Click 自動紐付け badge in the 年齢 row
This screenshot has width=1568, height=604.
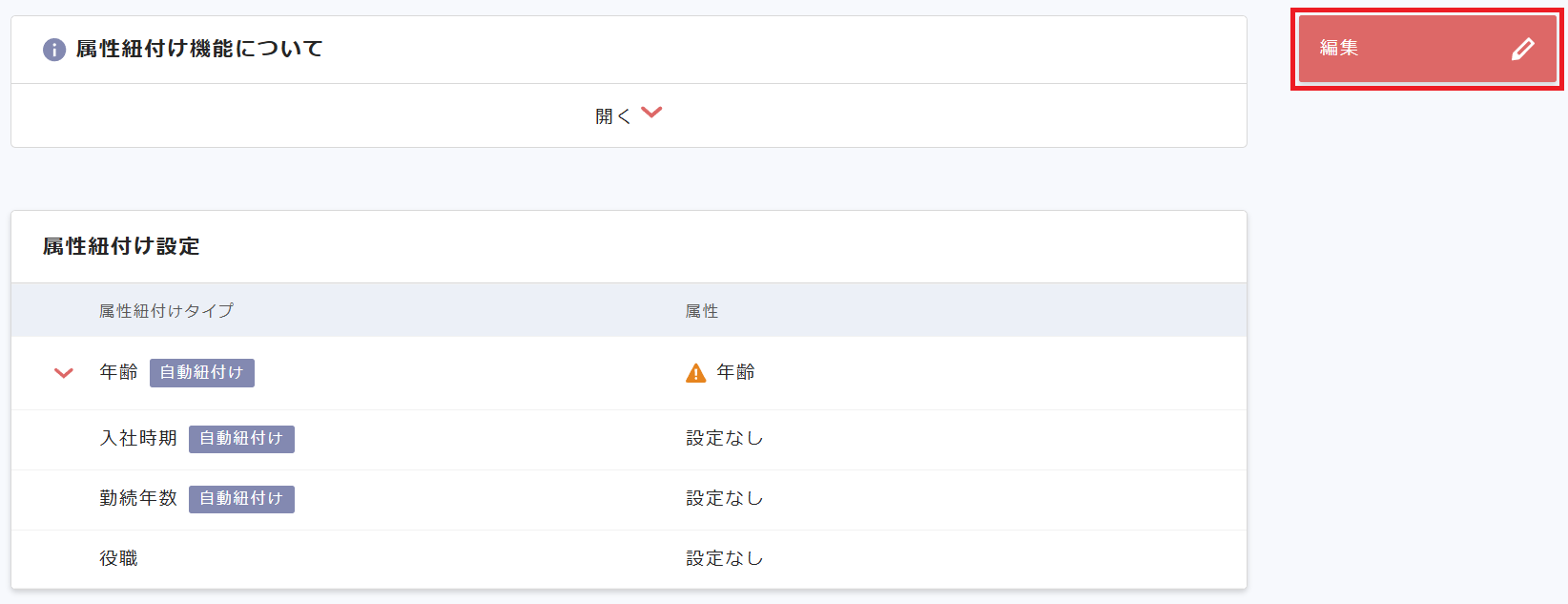coord(201,373)
